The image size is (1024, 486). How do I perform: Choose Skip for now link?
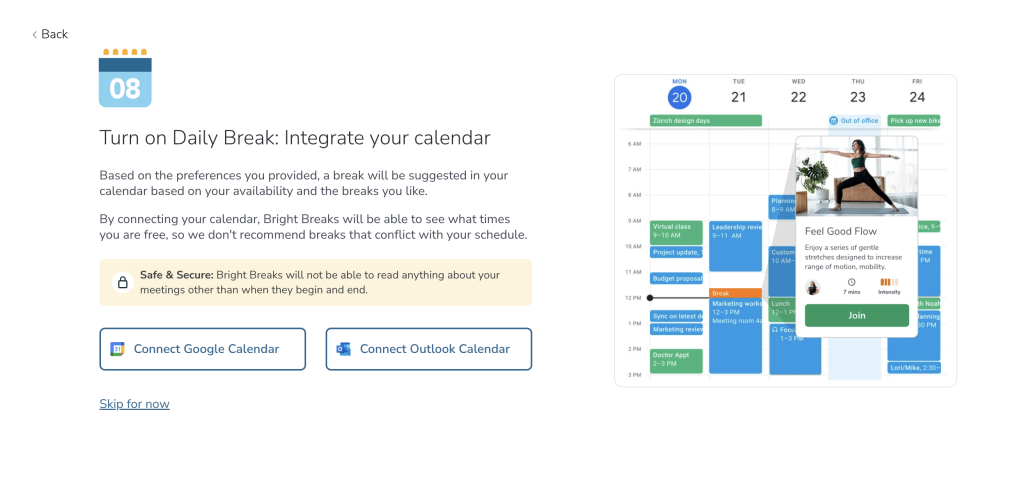(134, 404)
